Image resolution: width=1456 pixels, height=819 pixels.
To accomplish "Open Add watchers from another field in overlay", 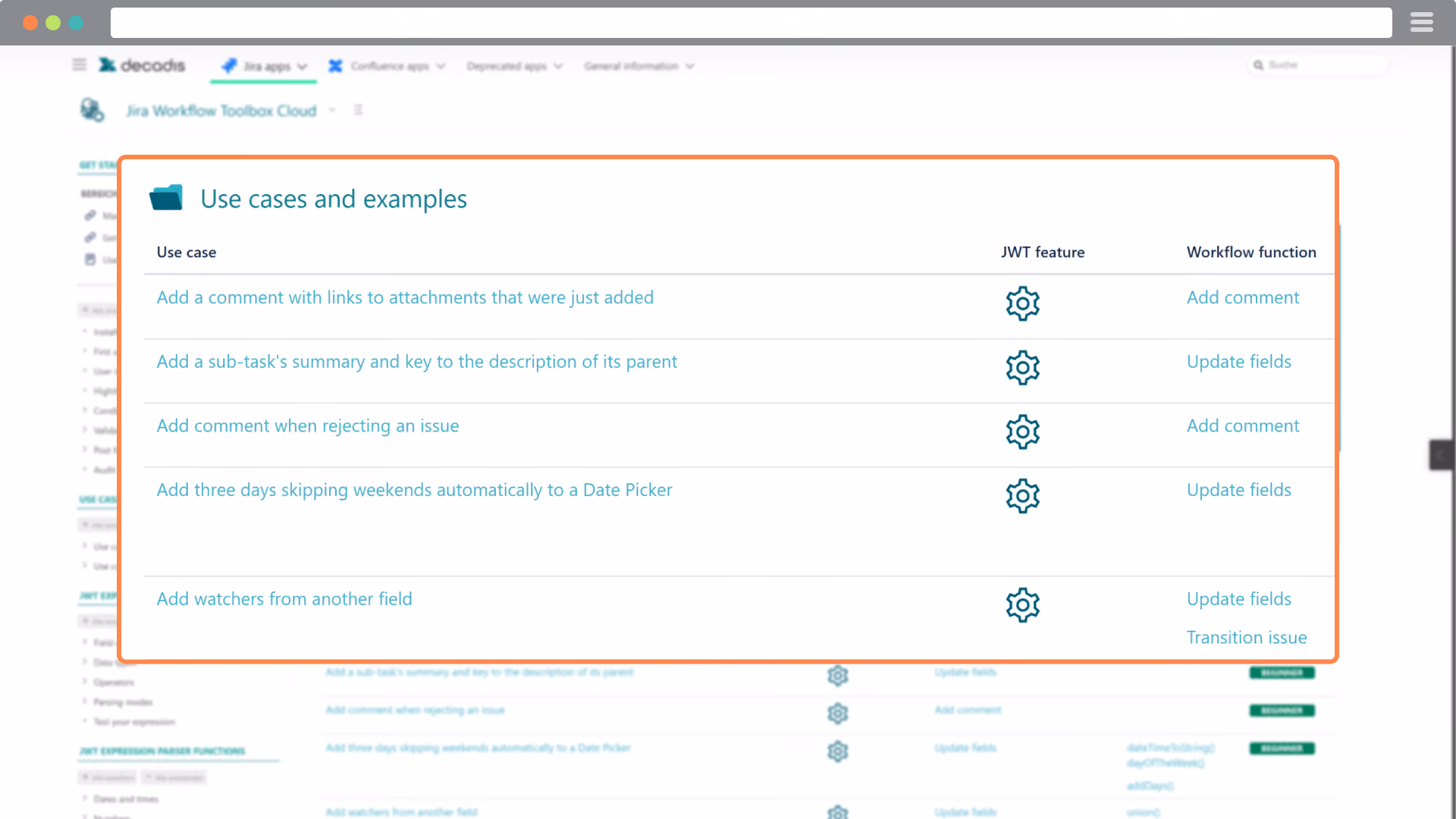I will [x=284, y=599].
